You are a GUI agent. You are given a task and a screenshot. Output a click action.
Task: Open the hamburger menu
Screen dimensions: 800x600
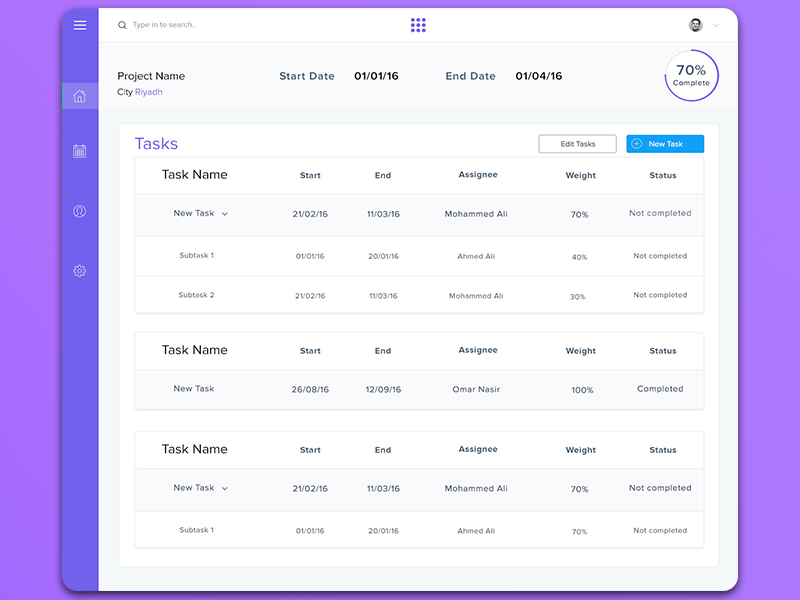(80, 25)
